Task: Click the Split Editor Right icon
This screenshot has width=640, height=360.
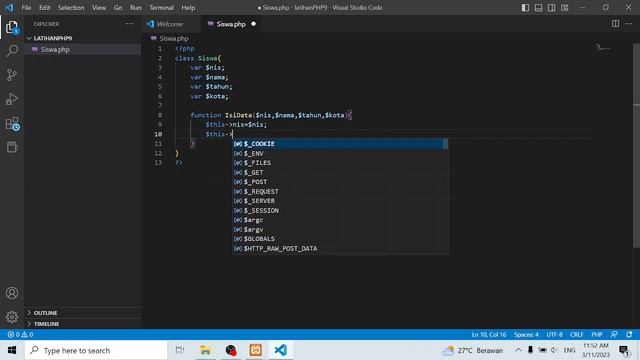Action: coord(616,24)
